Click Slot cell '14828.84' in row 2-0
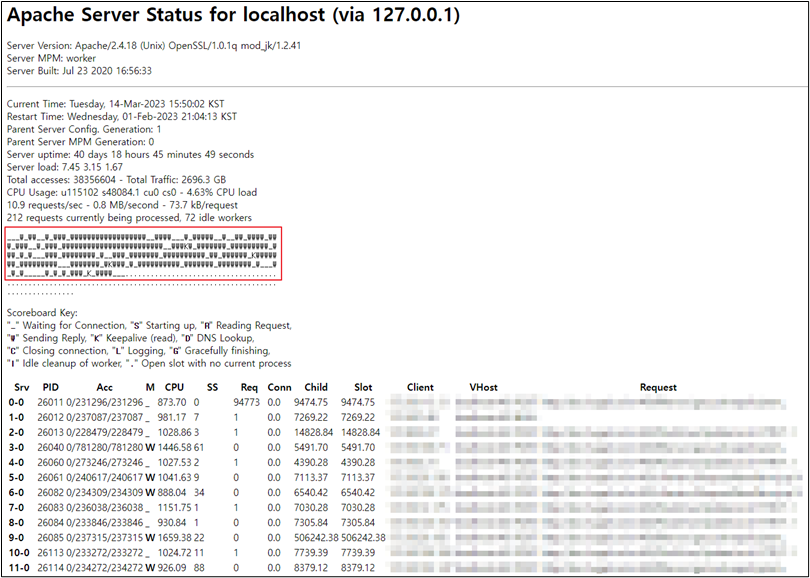The height and width of the screenshot is (578, 810). click(361, 432)
